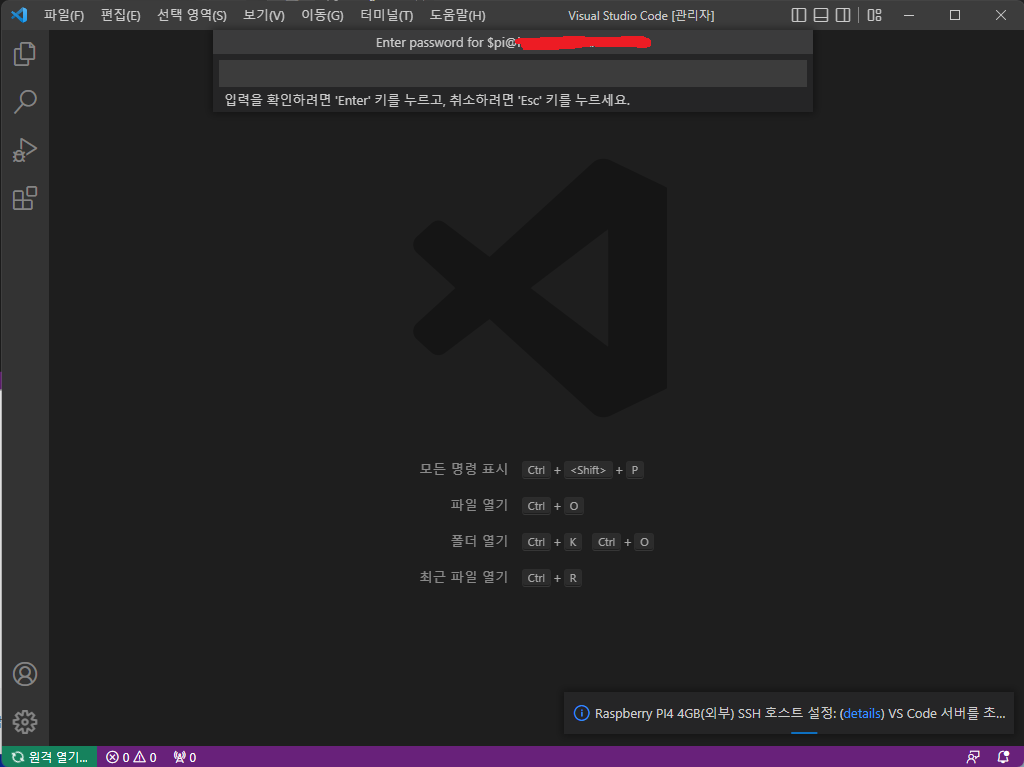Open the 터미널(T) menu
1024x767 pixels.
(387, 15)
